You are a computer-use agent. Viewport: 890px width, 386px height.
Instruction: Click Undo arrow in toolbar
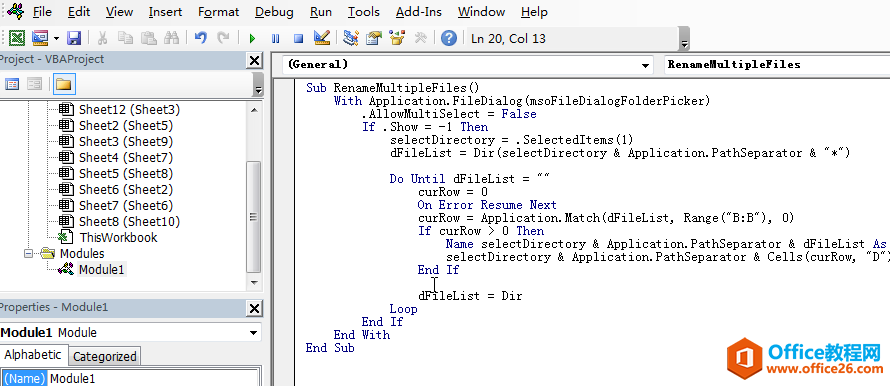coord(200,38)
